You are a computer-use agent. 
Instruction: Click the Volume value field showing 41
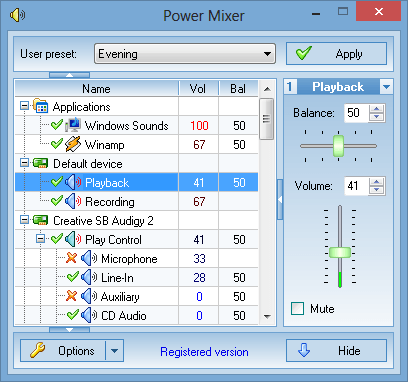[356, 186]
